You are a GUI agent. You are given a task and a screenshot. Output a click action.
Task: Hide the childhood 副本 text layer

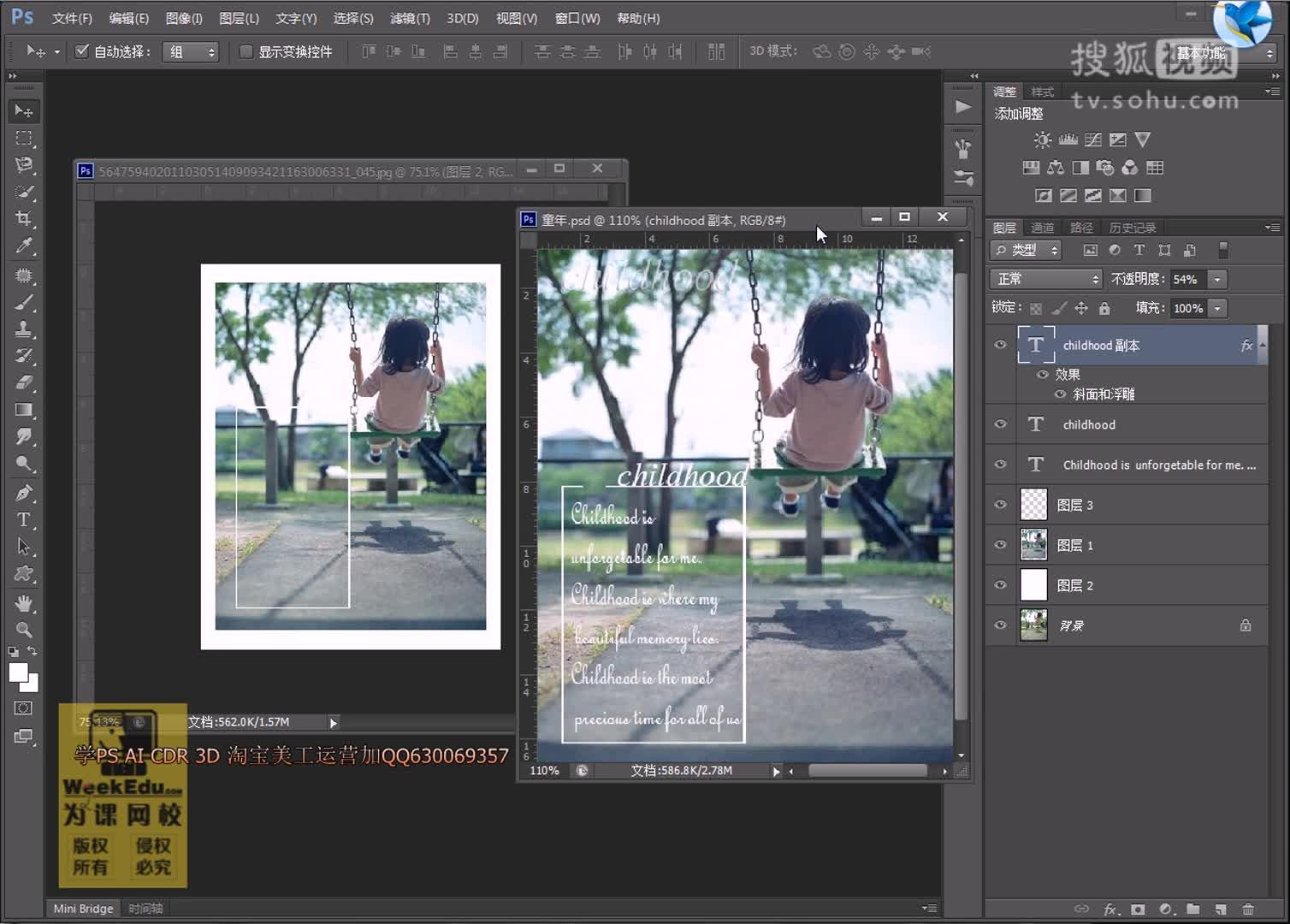tap(999, 344)
